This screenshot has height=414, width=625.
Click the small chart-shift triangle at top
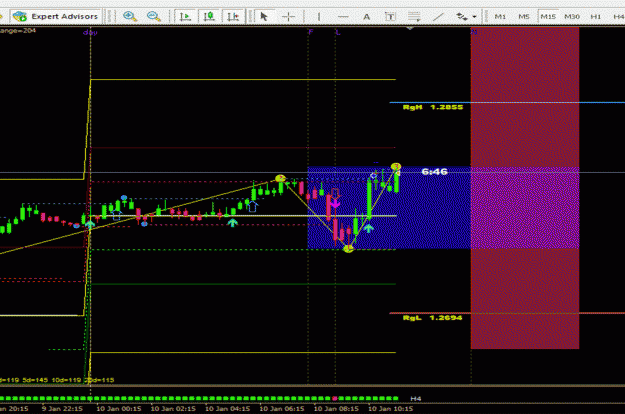409,28
